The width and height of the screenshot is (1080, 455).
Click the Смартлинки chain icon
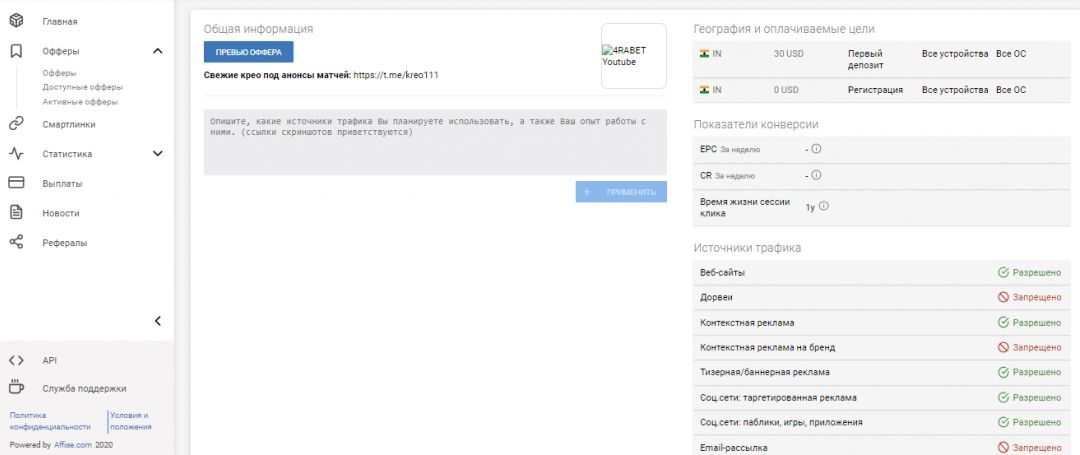click(16, 124)
